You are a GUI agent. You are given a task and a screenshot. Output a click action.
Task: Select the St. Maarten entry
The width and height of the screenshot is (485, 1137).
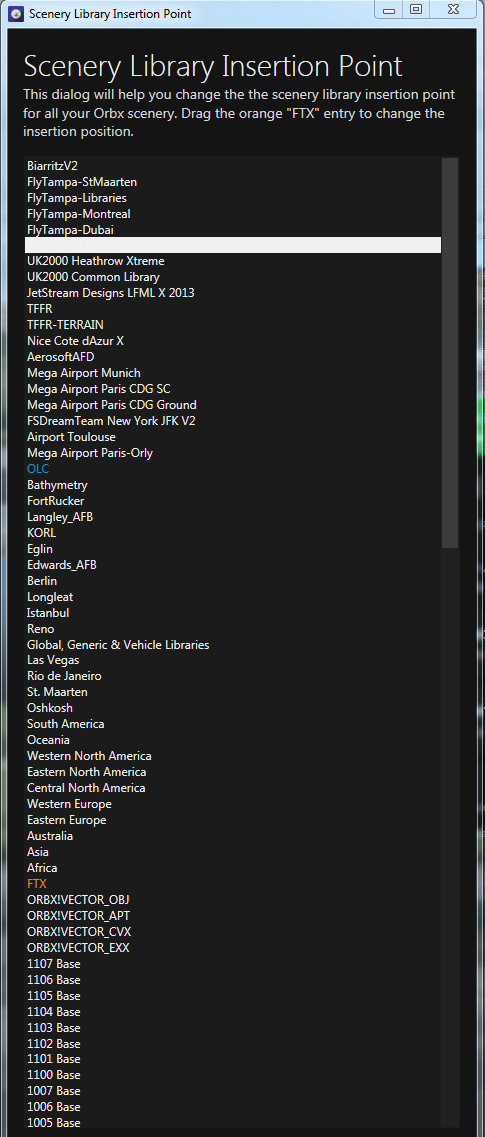point(57,692)
